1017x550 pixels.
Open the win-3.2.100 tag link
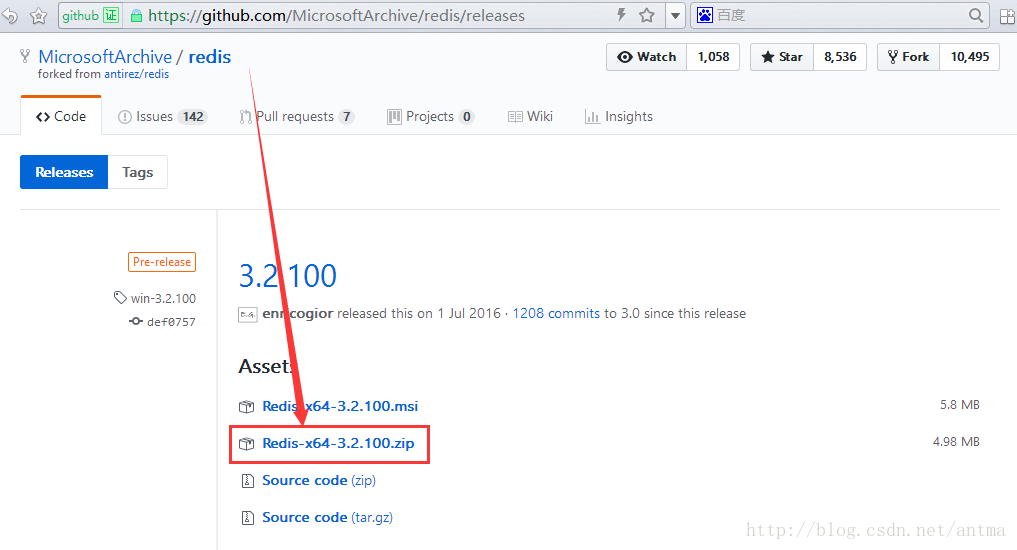tap(163, 298)
